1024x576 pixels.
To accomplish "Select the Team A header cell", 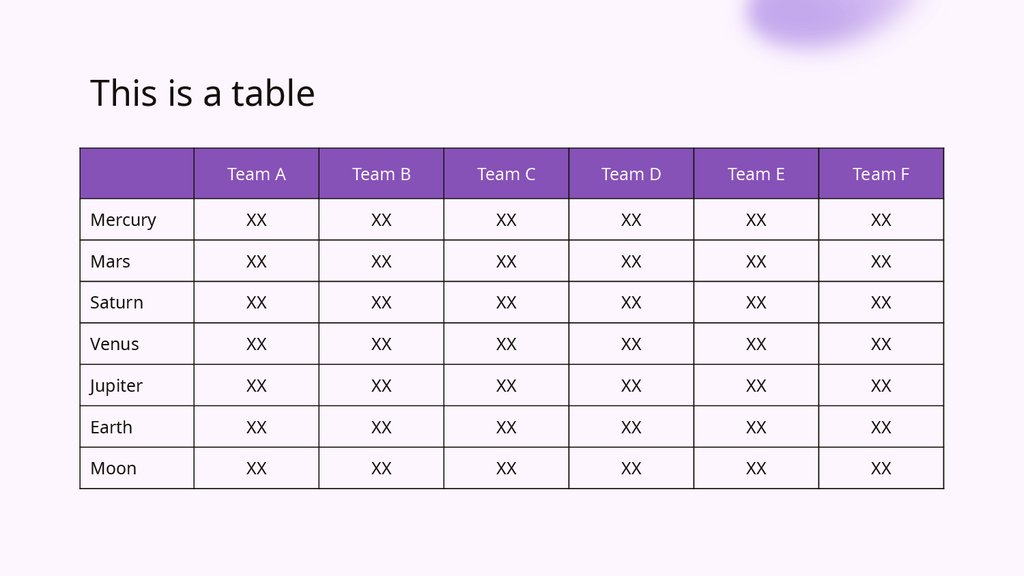I will [x=256, y=174].
